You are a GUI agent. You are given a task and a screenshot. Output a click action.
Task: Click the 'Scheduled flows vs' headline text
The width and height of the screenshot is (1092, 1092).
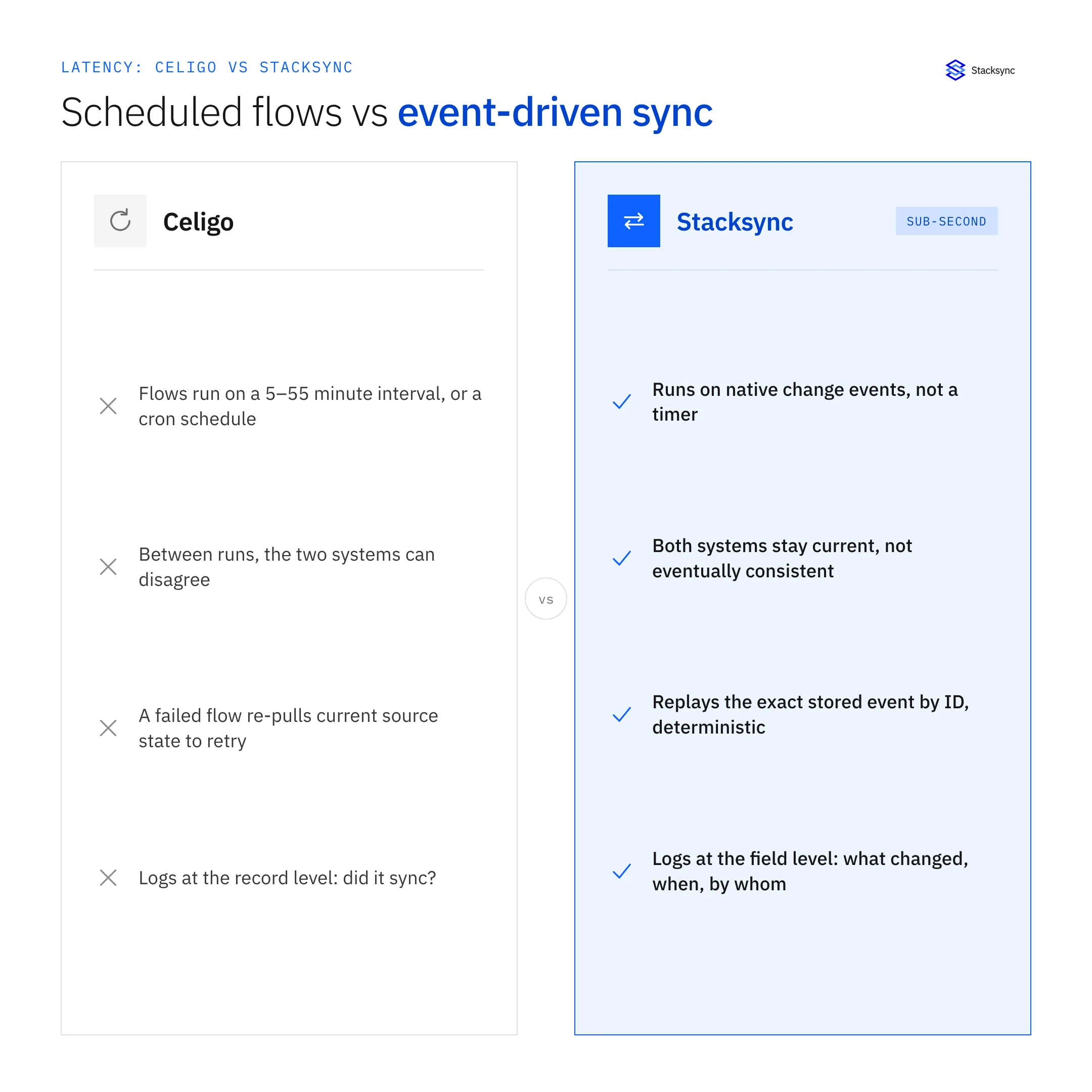coord(224,112)
